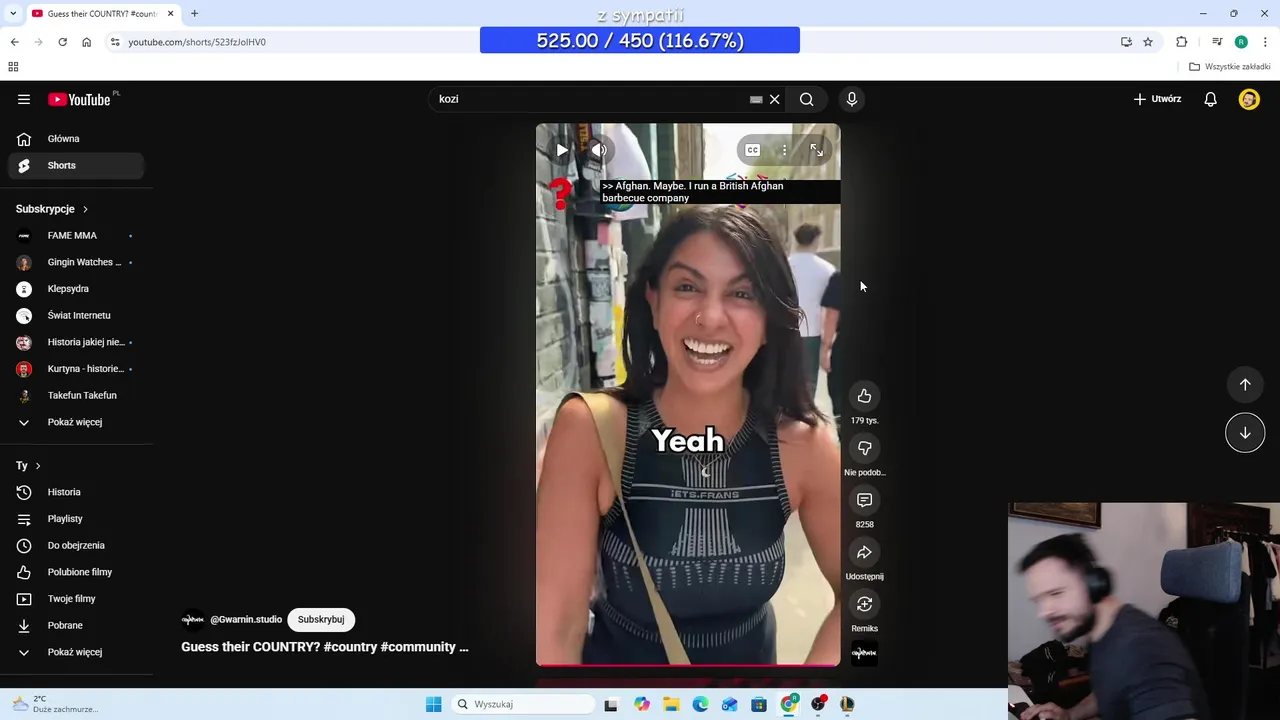This screenshot has width=1280, height=720.
Task: Open Historia jakiej nie... channel
Action: [76, 342]
